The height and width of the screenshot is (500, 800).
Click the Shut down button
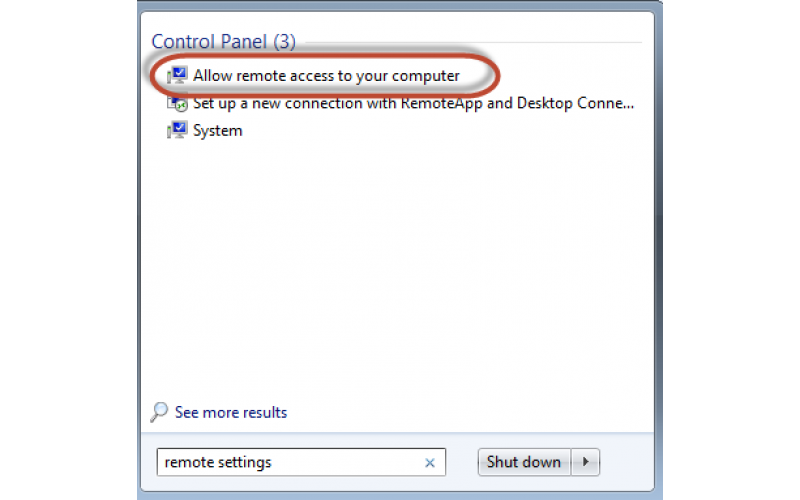[x=524, y=462]
